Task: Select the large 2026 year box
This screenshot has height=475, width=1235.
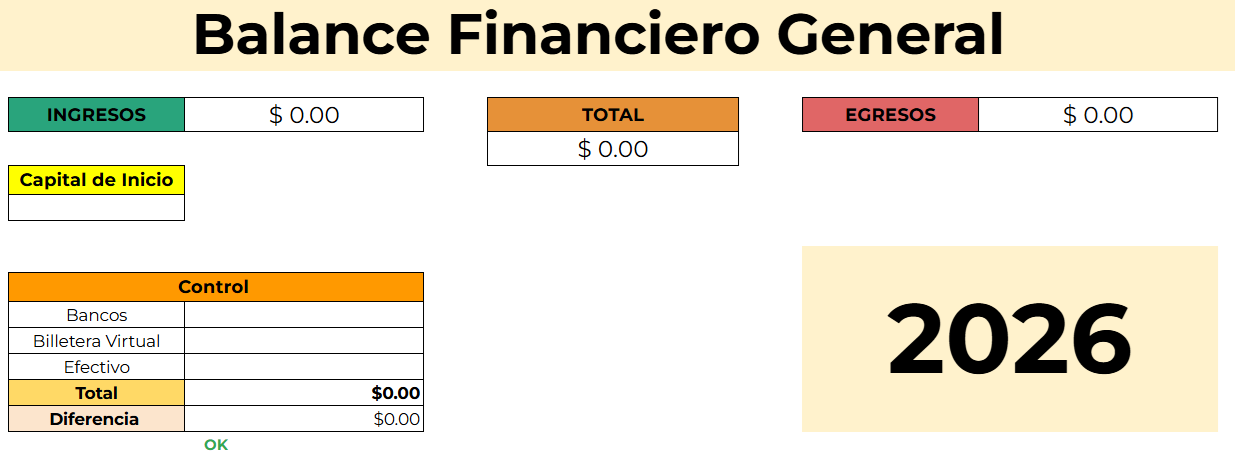Action: point(1009,339)
